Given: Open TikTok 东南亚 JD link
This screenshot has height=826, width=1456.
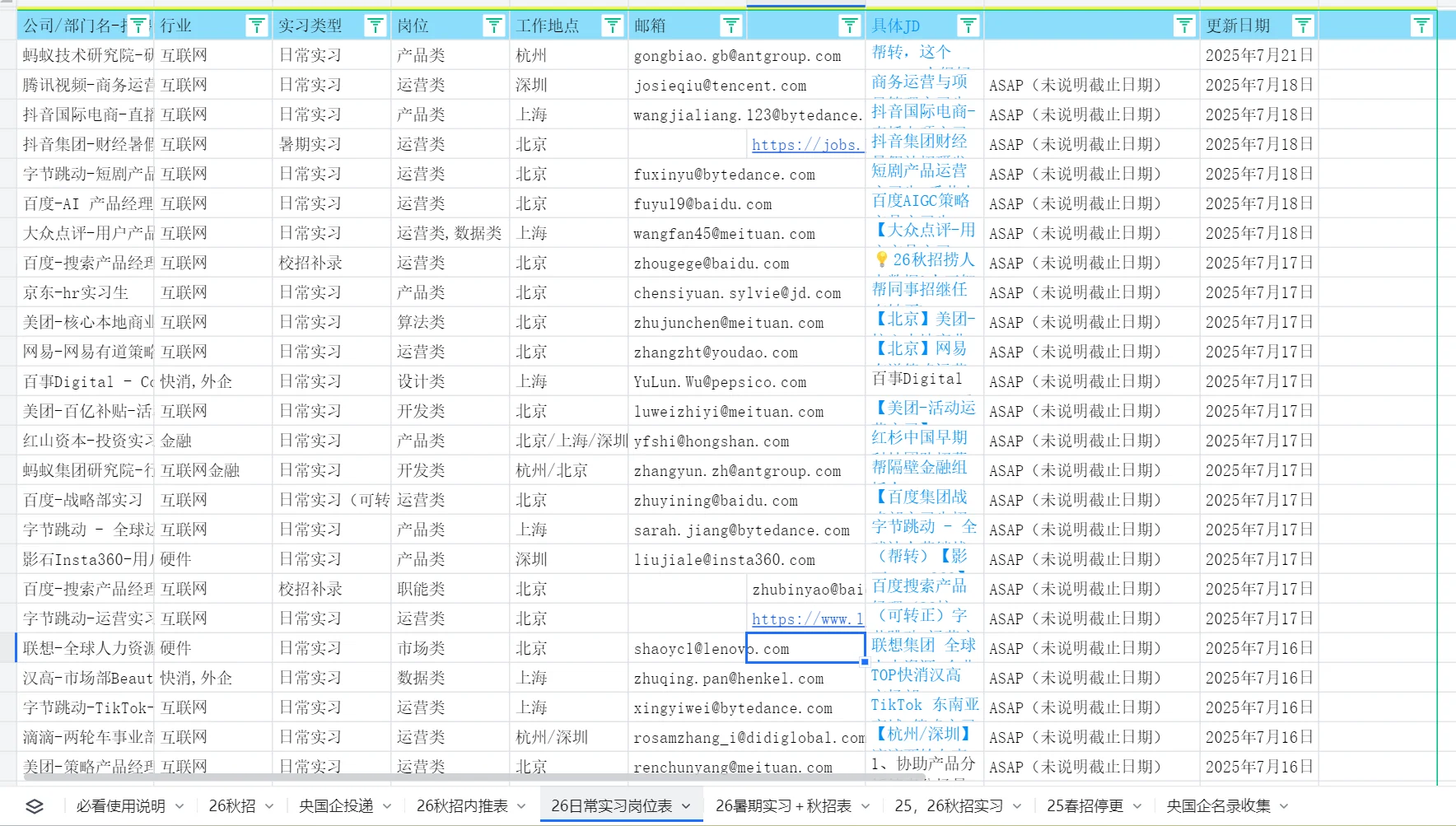Looking at the screenshot, I should click(x=925, y=705).
